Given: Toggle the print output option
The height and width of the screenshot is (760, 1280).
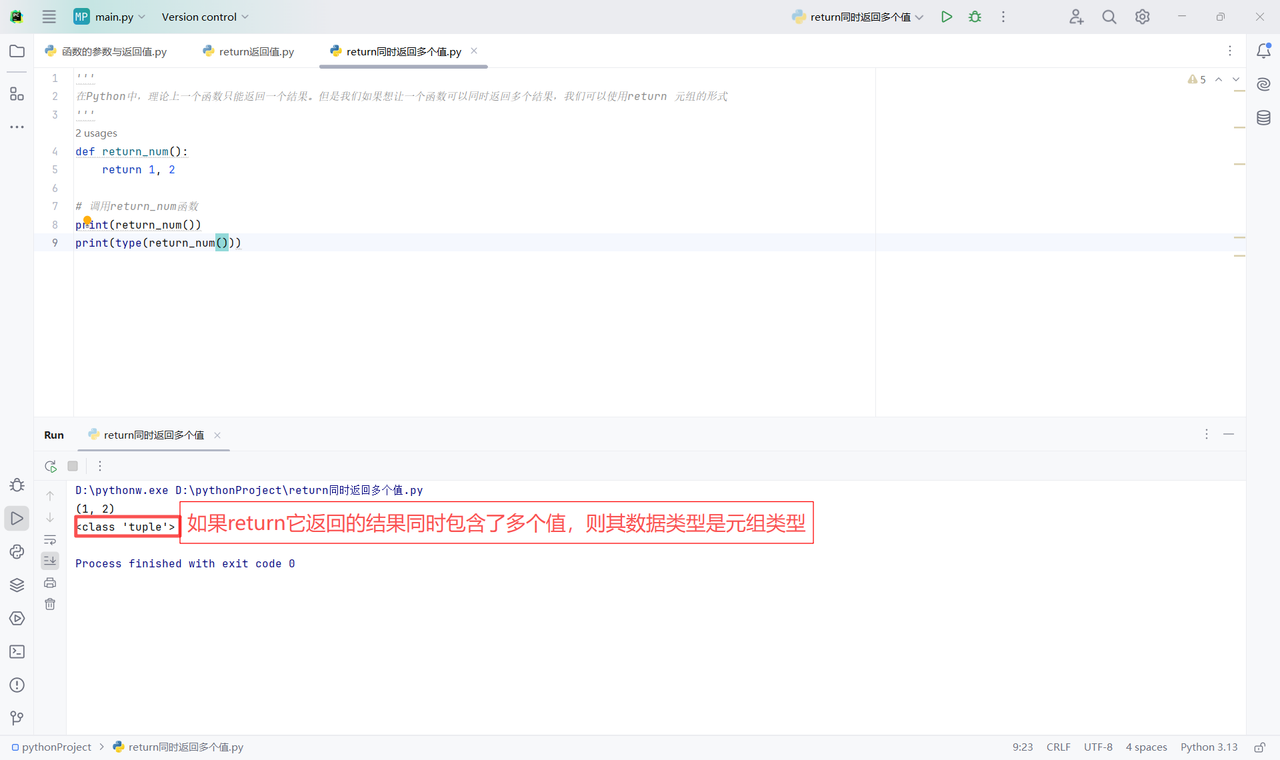Looking at the screenshot, I should [49, 582].
